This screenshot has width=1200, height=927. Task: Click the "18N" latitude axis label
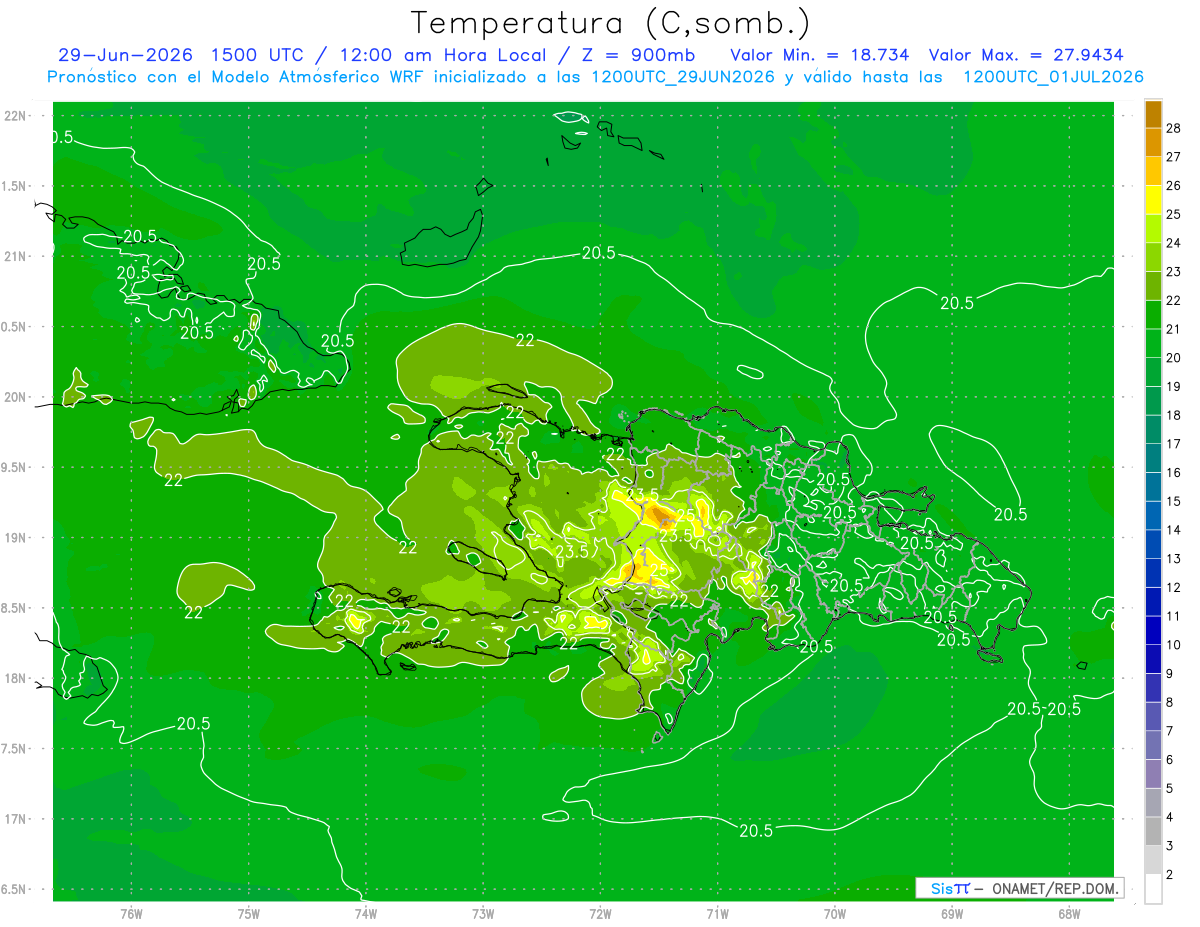coord(16,679)
